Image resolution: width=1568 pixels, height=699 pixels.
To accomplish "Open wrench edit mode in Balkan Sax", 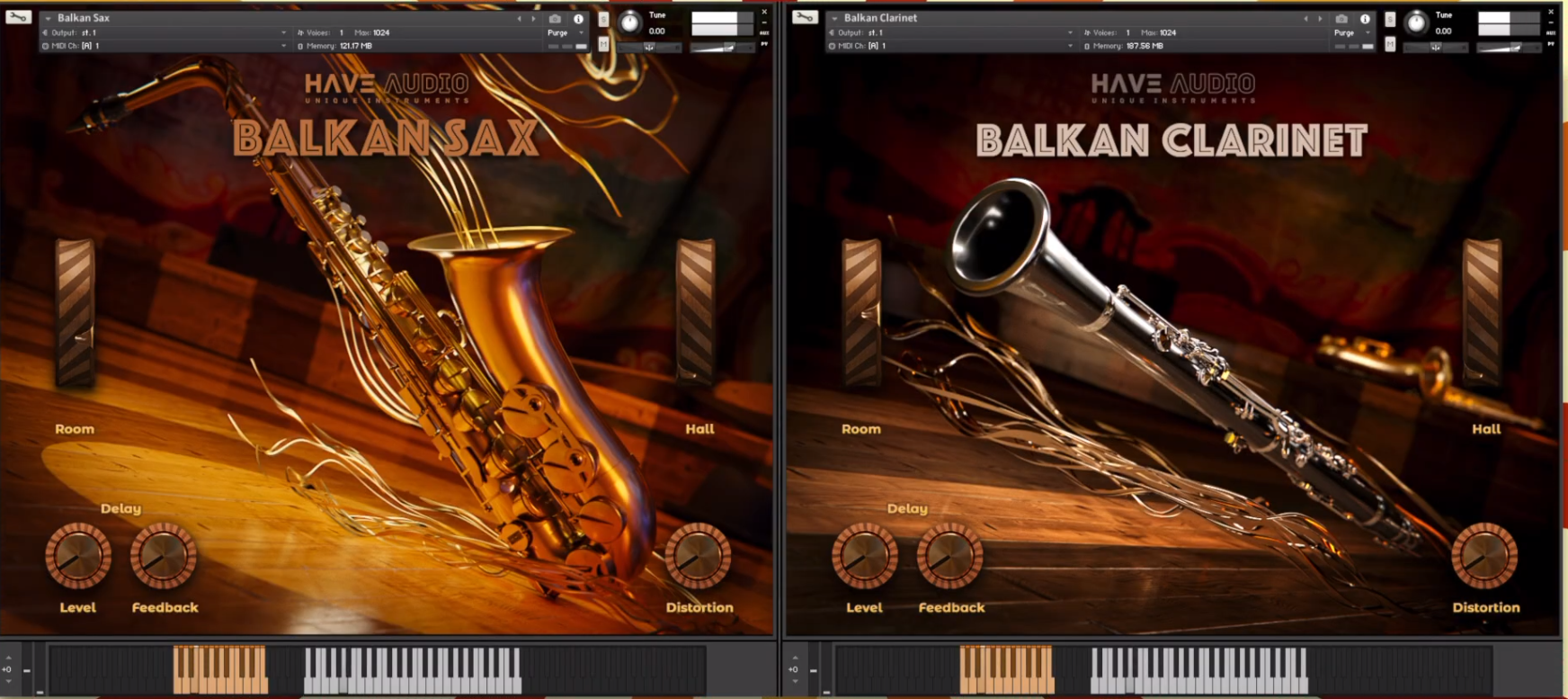I will (x=18, y=17).
